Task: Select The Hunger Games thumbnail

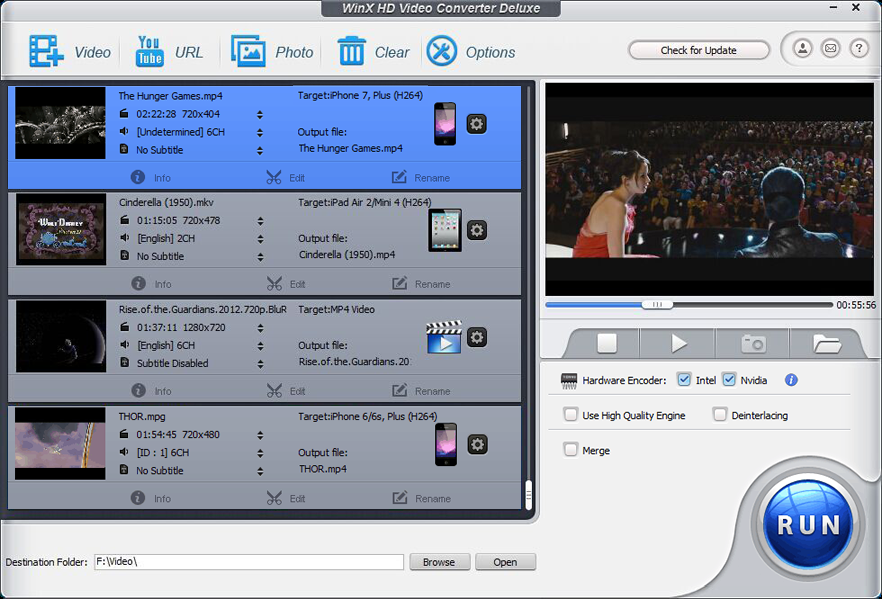Action: click(x=60, y=123)
